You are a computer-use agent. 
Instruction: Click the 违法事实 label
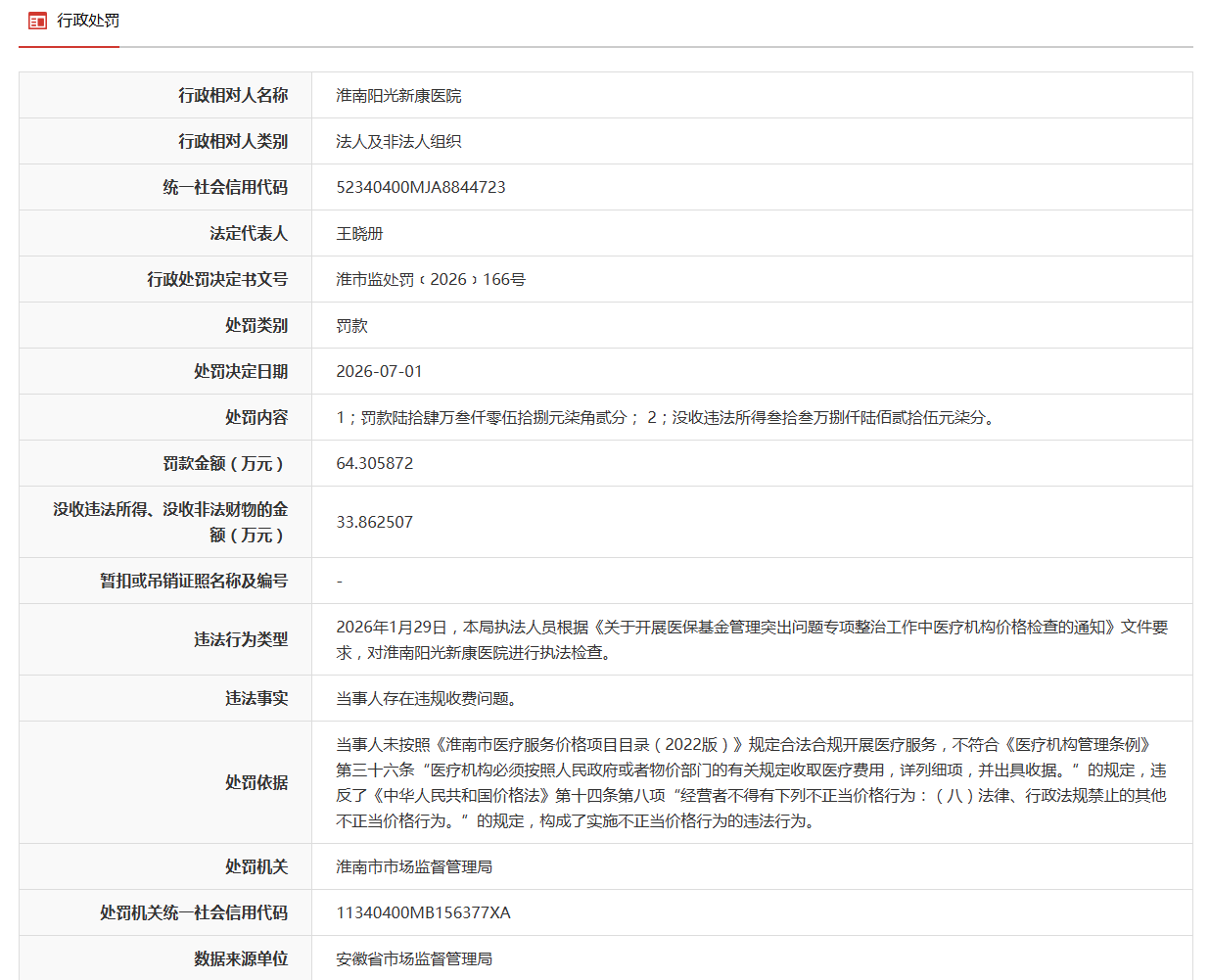click(x=256, y=698)
